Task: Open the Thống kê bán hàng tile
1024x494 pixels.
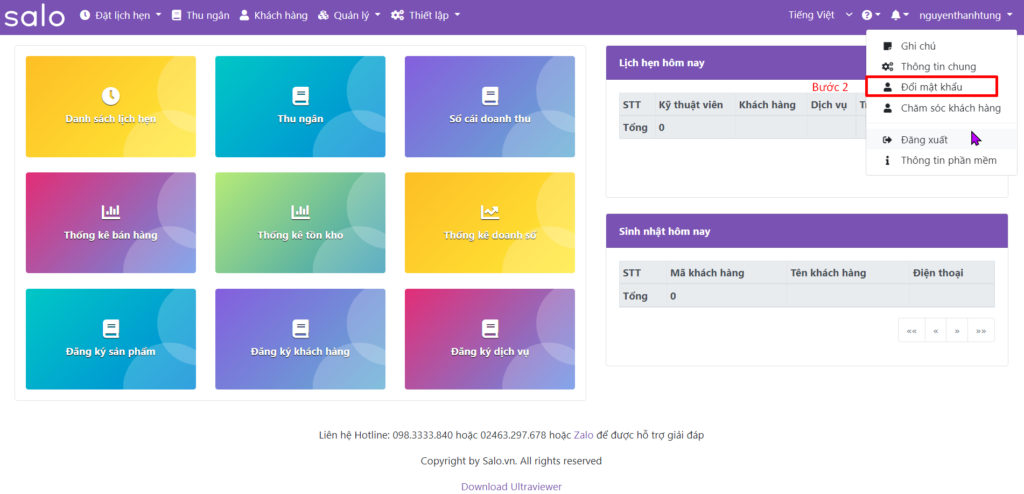Action: [x=110, y=223]
